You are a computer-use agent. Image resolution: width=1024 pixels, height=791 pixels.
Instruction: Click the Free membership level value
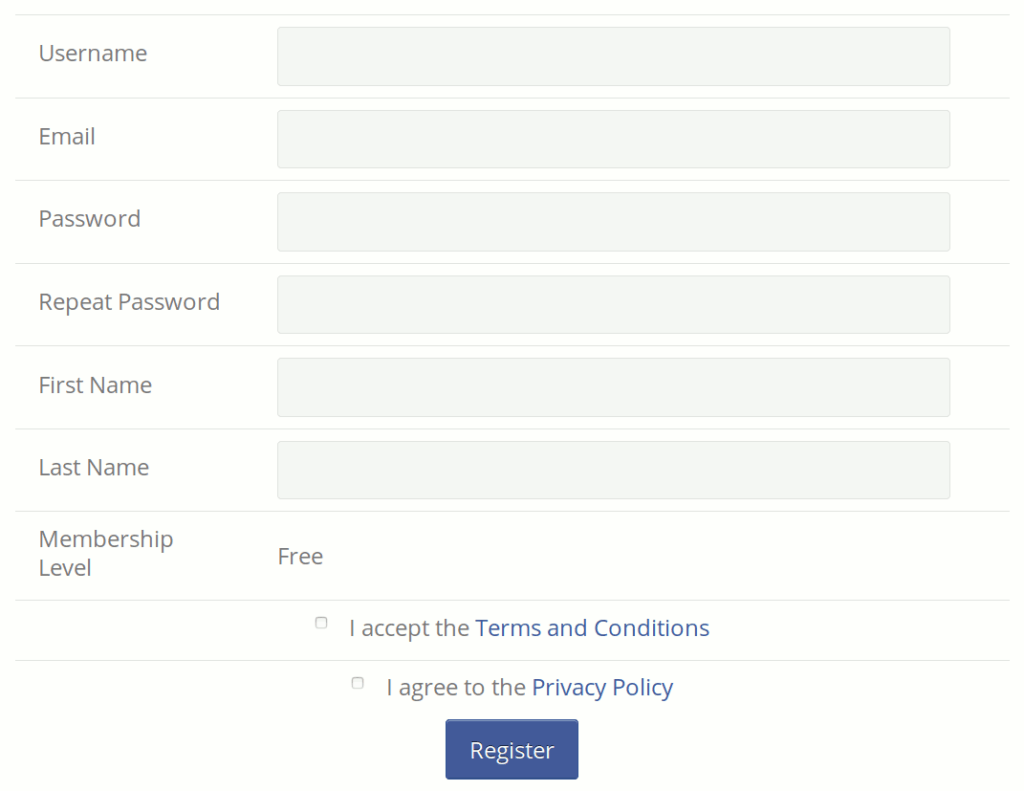tap(300, 557)
